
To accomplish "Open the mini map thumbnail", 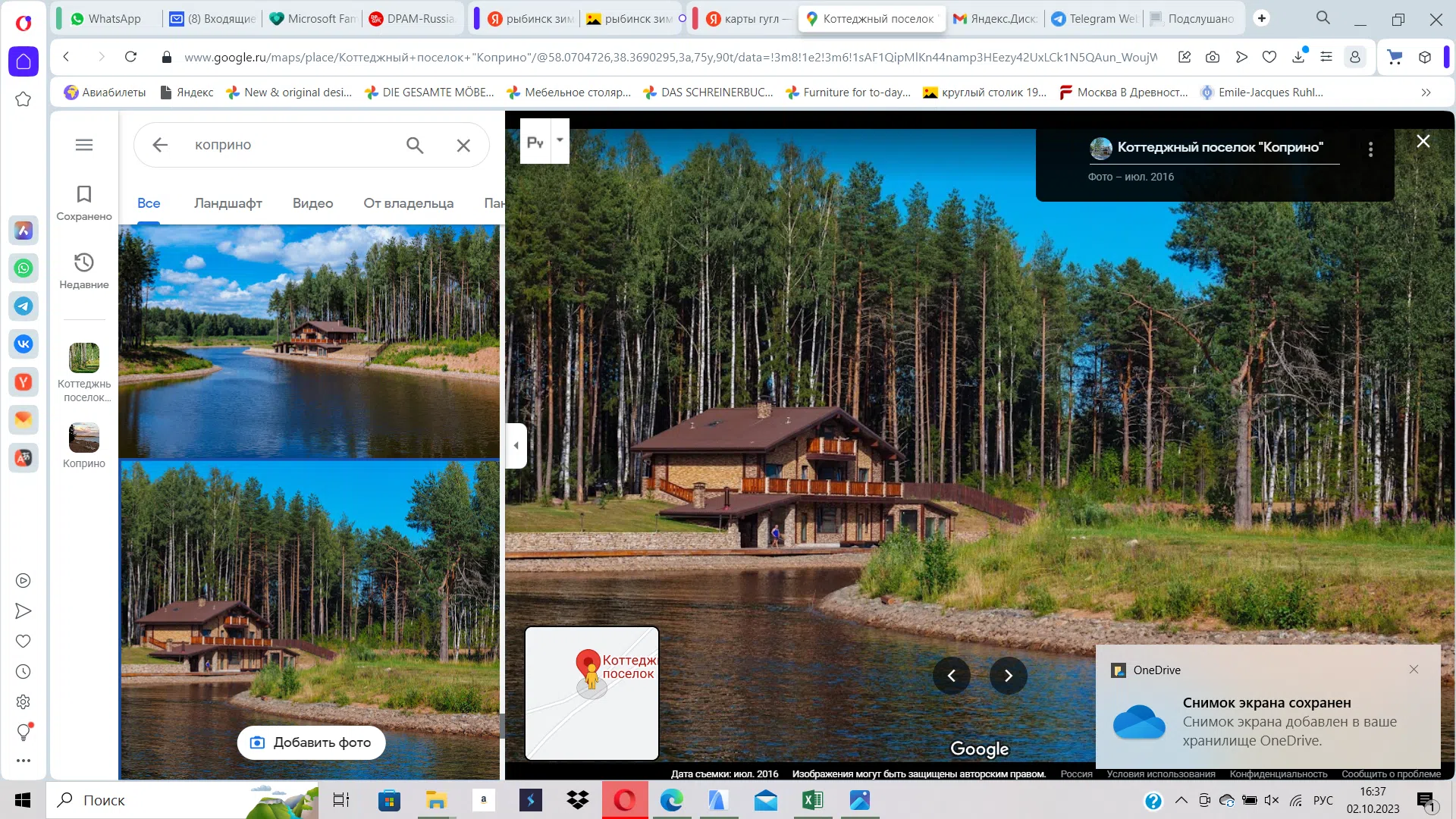I will tap(592, 693).
